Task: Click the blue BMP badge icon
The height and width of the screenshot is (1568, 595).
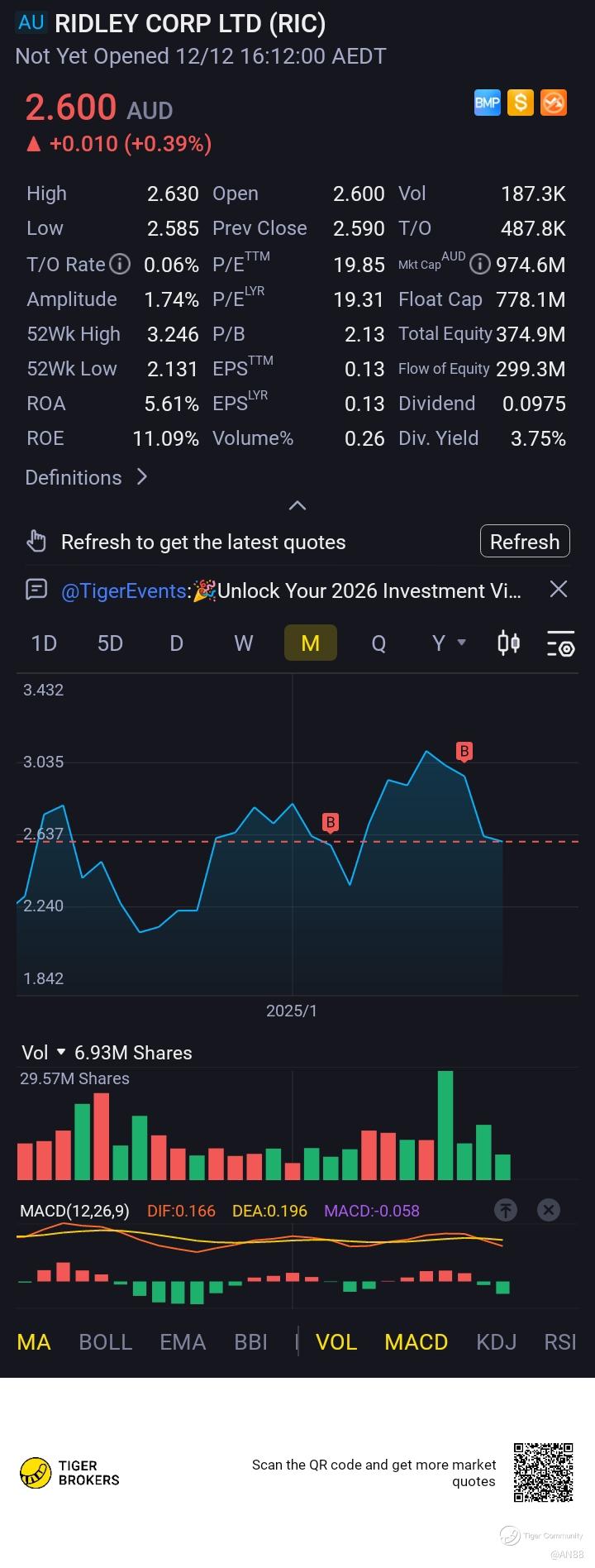Action: pyautogui.click(x=487, y=103)
